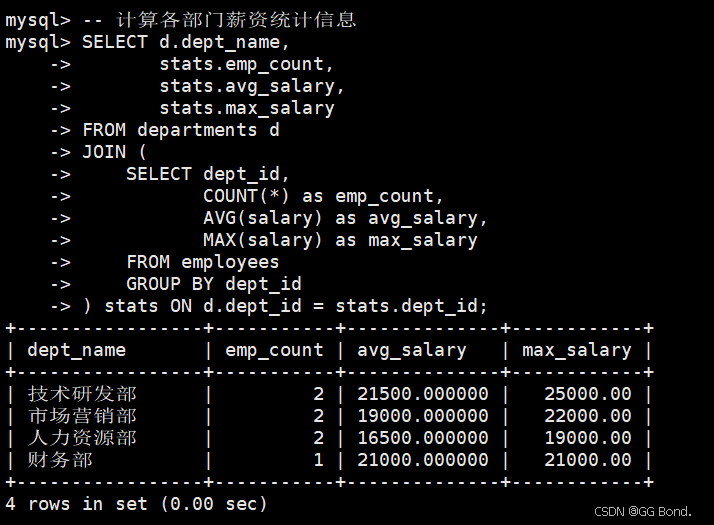Image resolution: width=714 pixels, height=525 pixels.
Task: Click 'FROM employees' line
Action: (x=203, y=262)
